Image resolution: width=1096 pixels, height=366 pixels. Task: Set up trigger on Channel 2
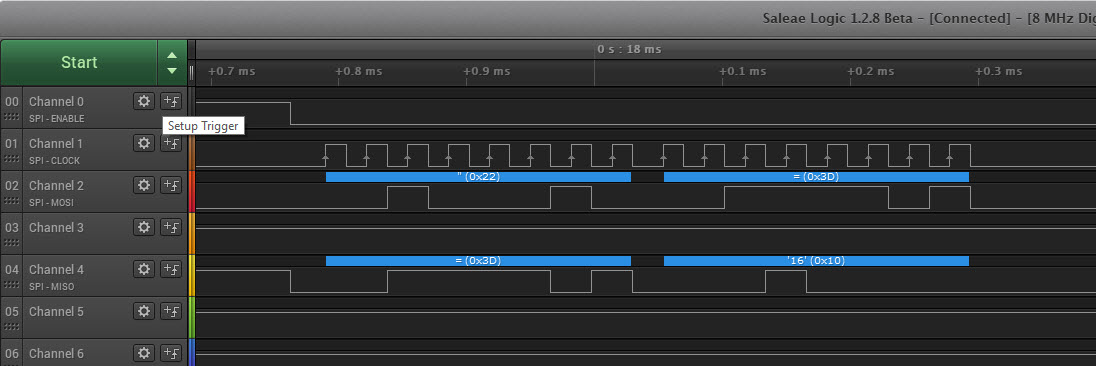tap(171, 185)
